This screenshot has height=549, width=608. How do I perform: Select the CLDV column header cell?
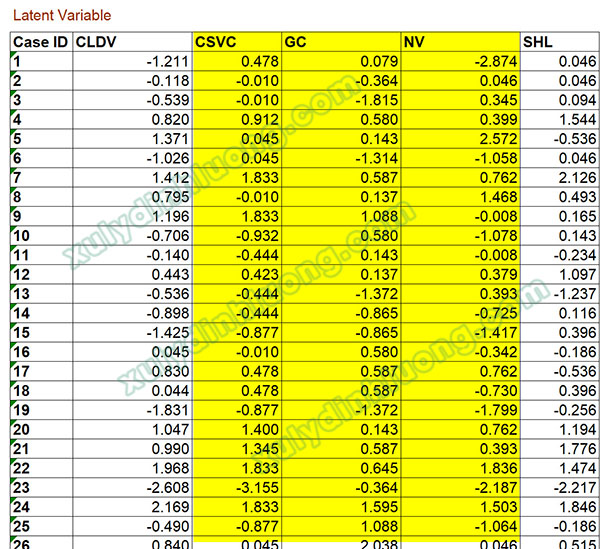click(132, 42)
